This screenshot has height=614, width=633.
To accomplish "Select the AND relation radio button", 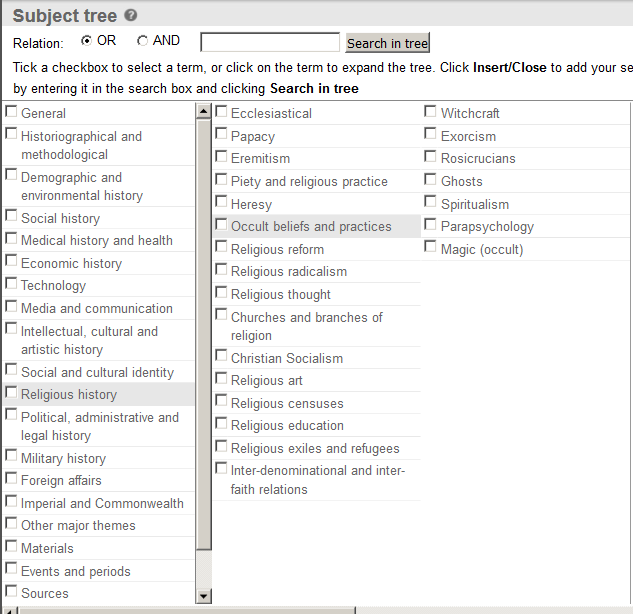I will coord(142,41).
